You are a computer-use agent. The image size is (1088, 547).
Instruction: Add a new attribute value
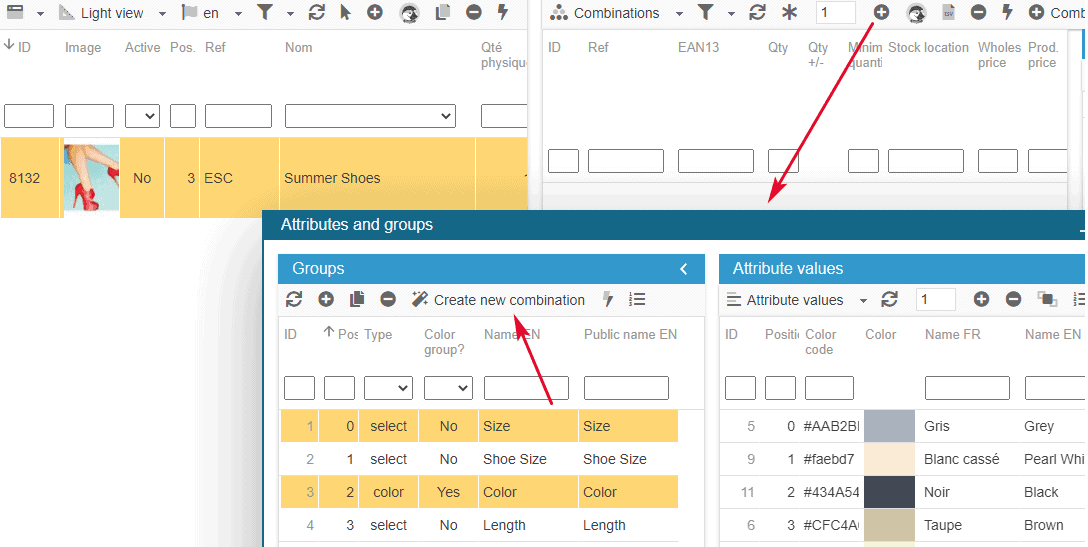point(981,299)
